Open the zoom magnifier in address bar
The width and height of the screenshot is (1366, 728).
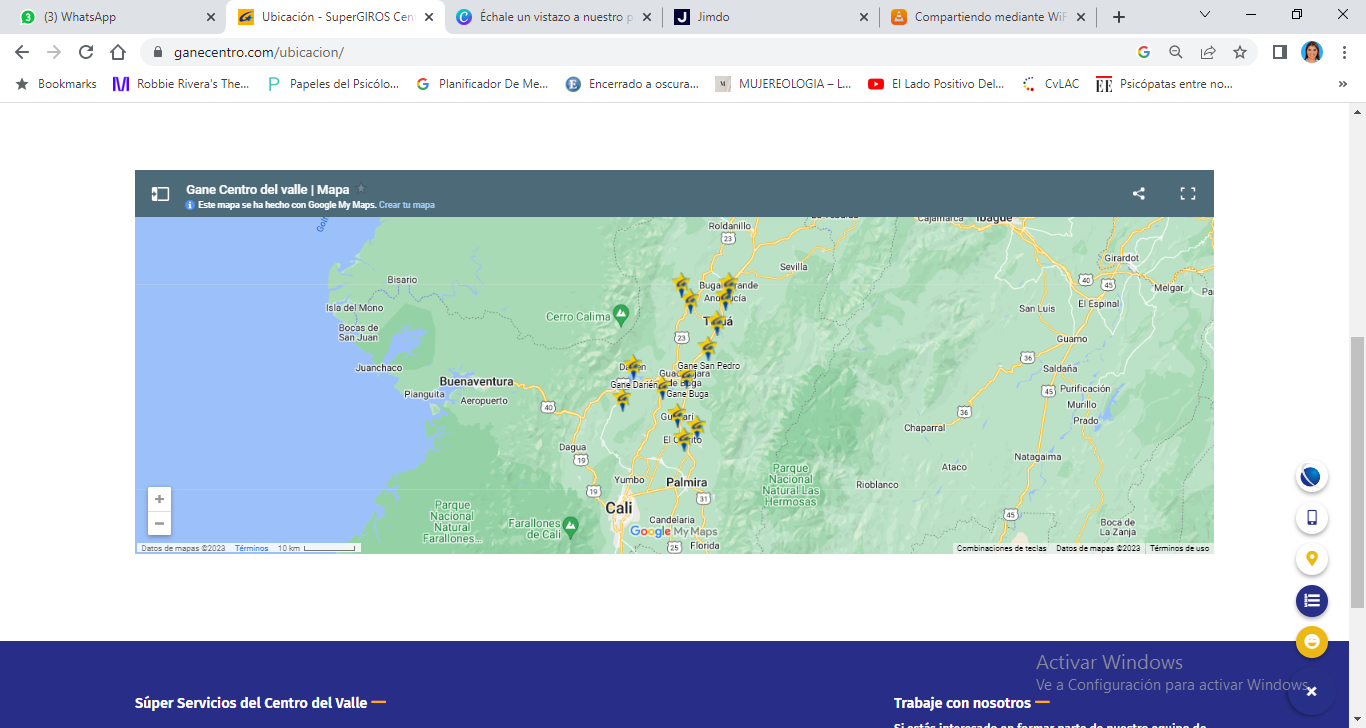1176,52
